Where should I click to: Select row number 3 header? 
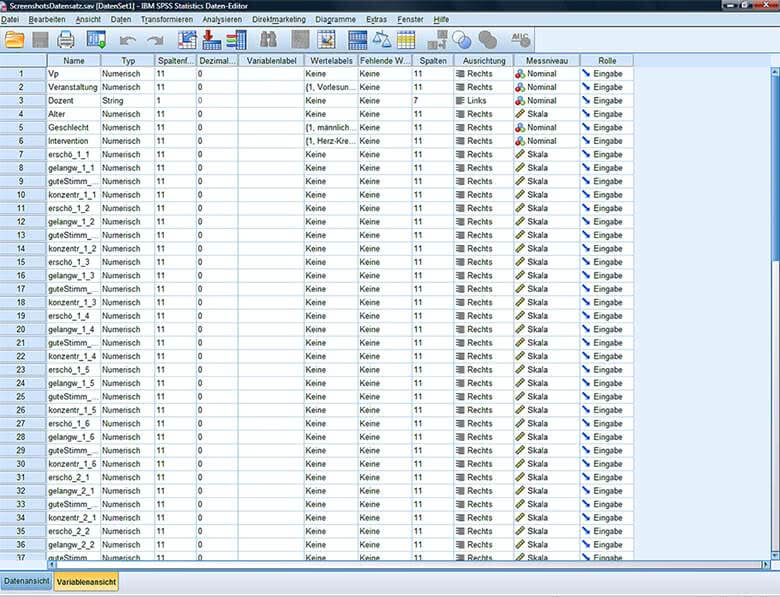(x=23, y=100)
